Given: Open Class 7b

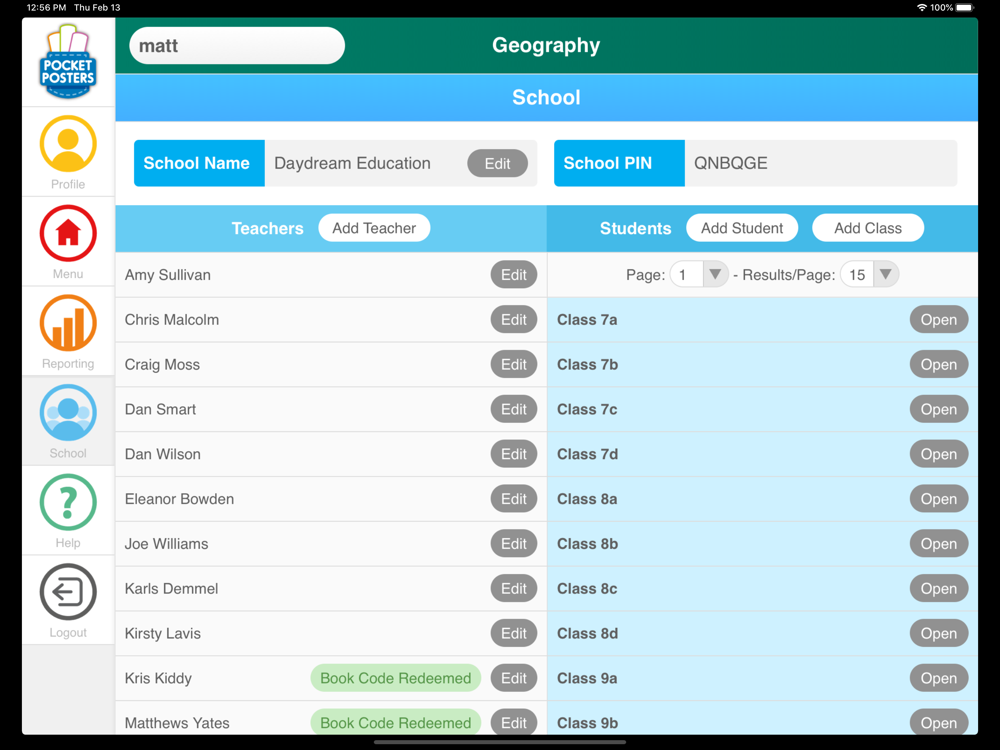Looking at the screenshot, I should click(x=939, y=364).
